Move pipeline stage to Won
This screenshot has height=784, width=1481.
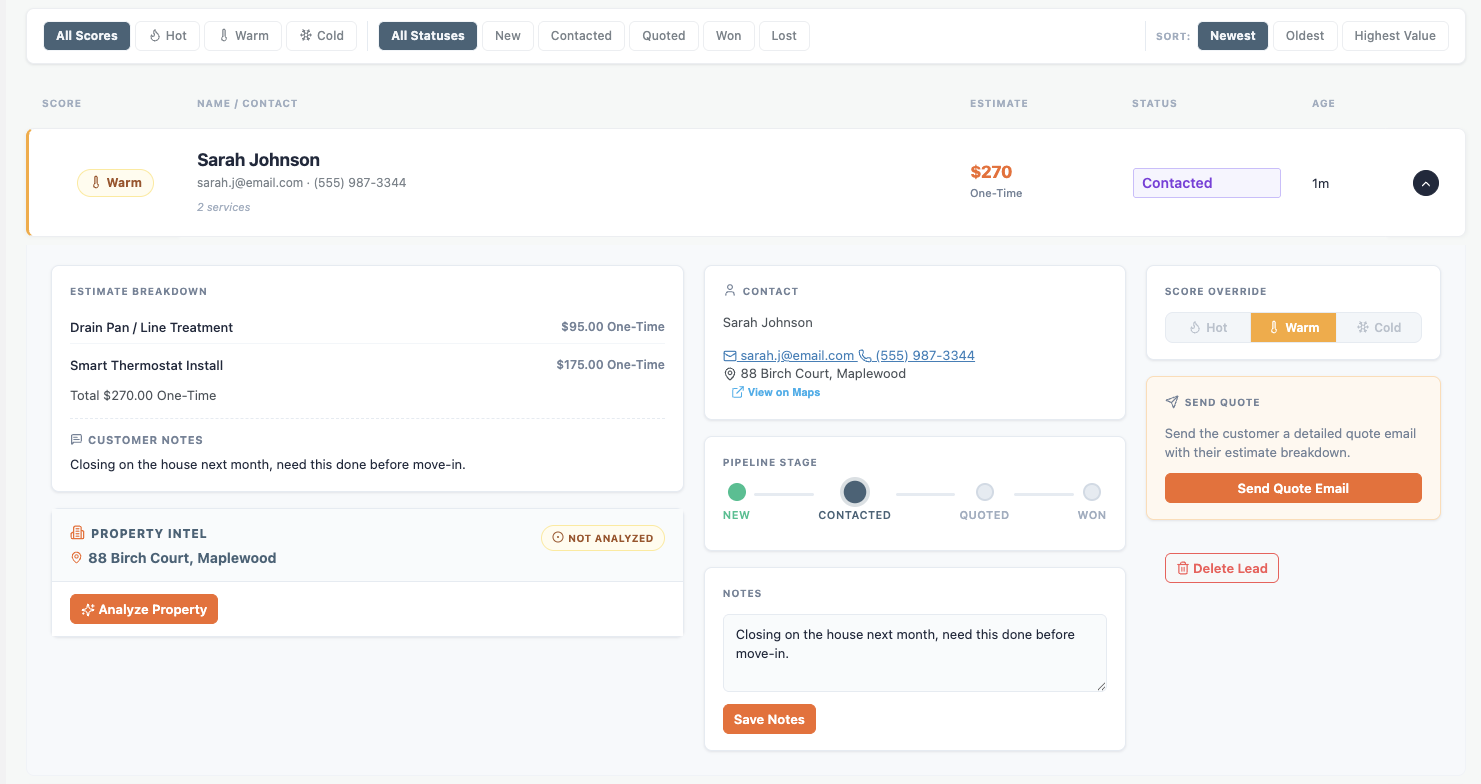tap(1092, 492)
